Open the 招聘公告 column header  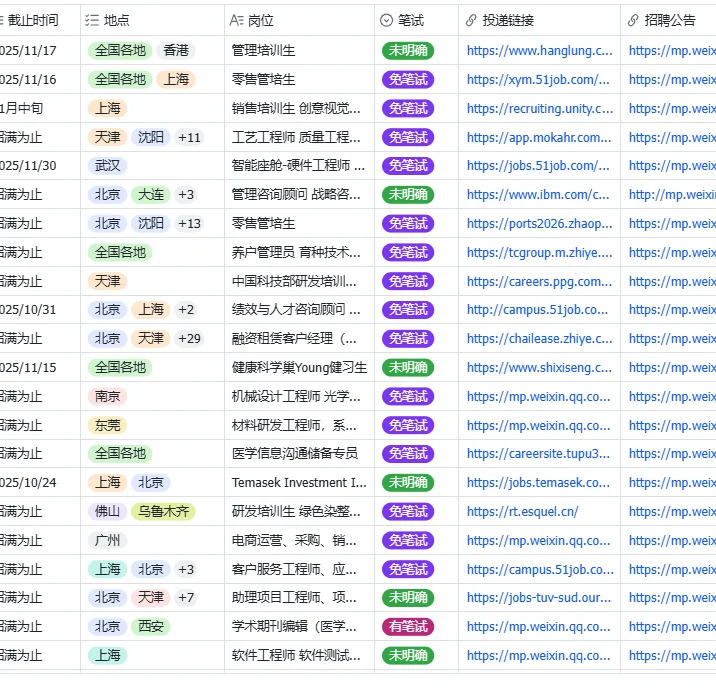pos(669,20)
